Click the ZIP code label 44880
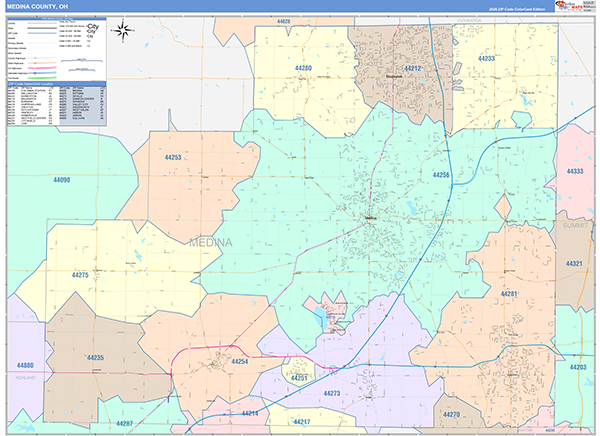 (x=25, y=365)
